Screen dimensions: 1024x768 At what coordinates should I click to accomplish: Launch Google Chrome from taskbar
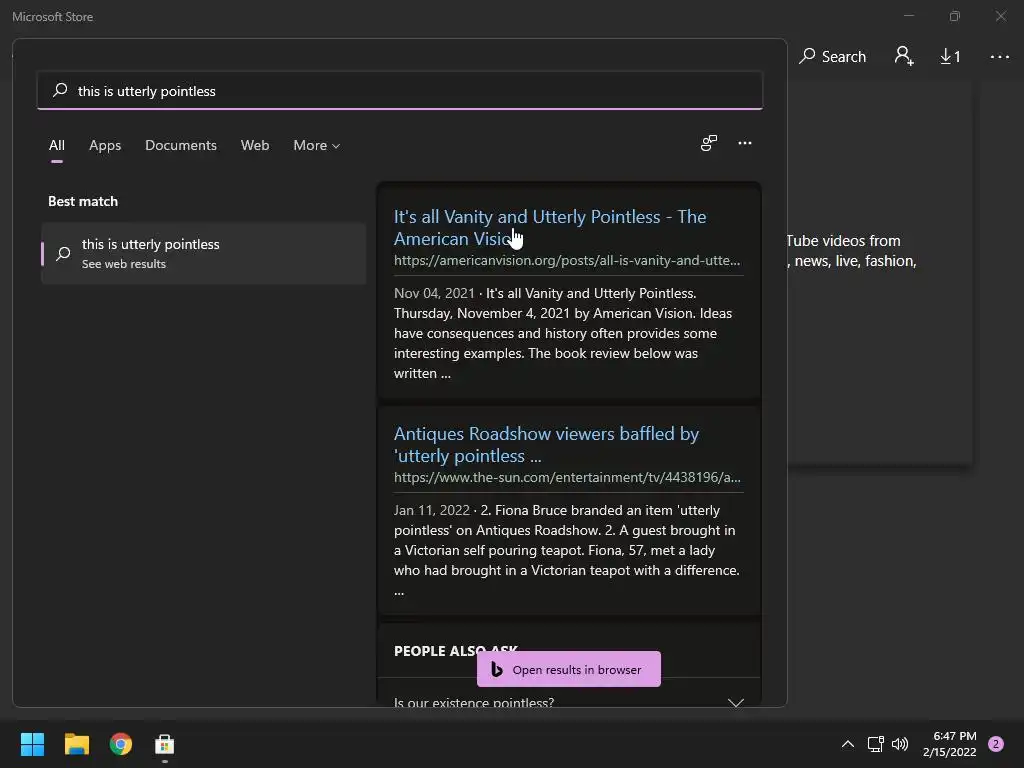pyautogui.click(x=121, y=744)
